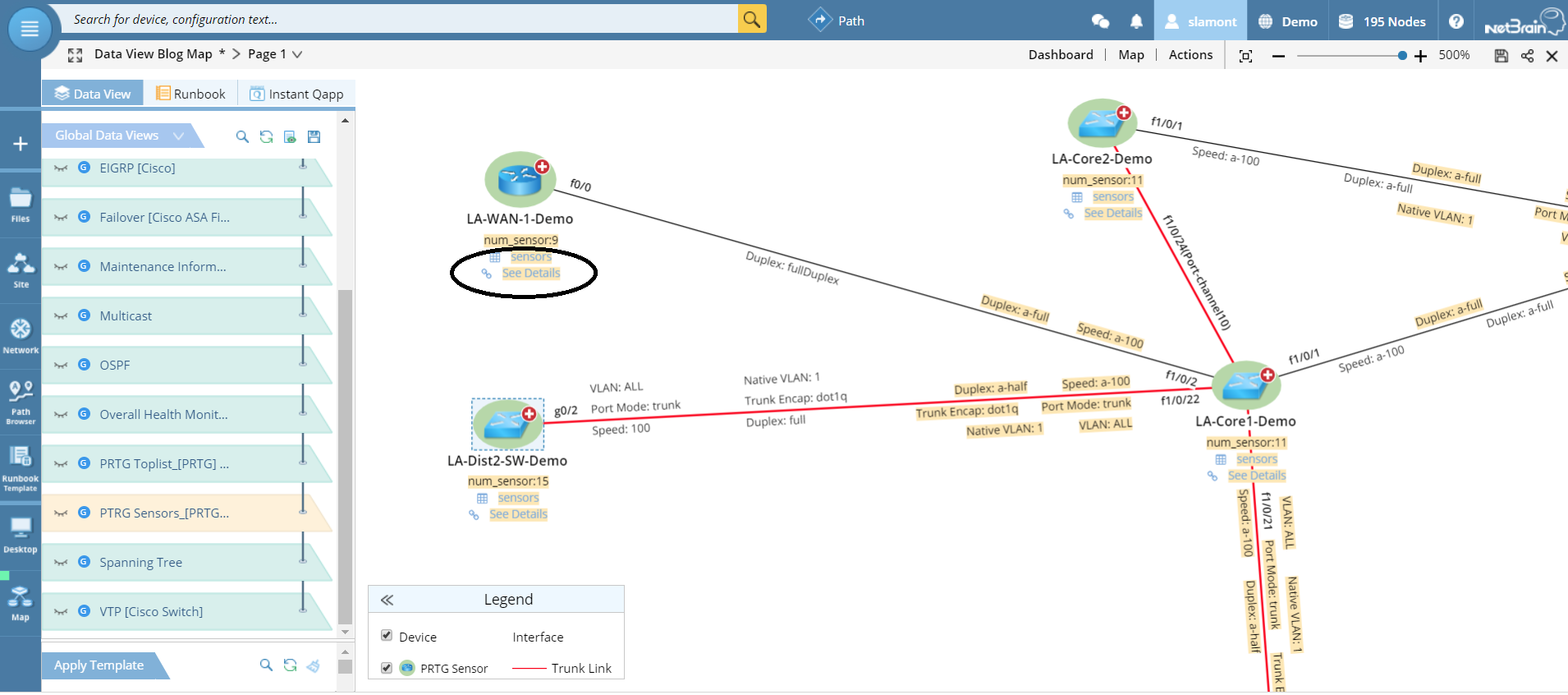Expand the LA-Core1-Demo plus badge
The width and height of the screenshot is (1568, 695).
tap(1268, 375)
